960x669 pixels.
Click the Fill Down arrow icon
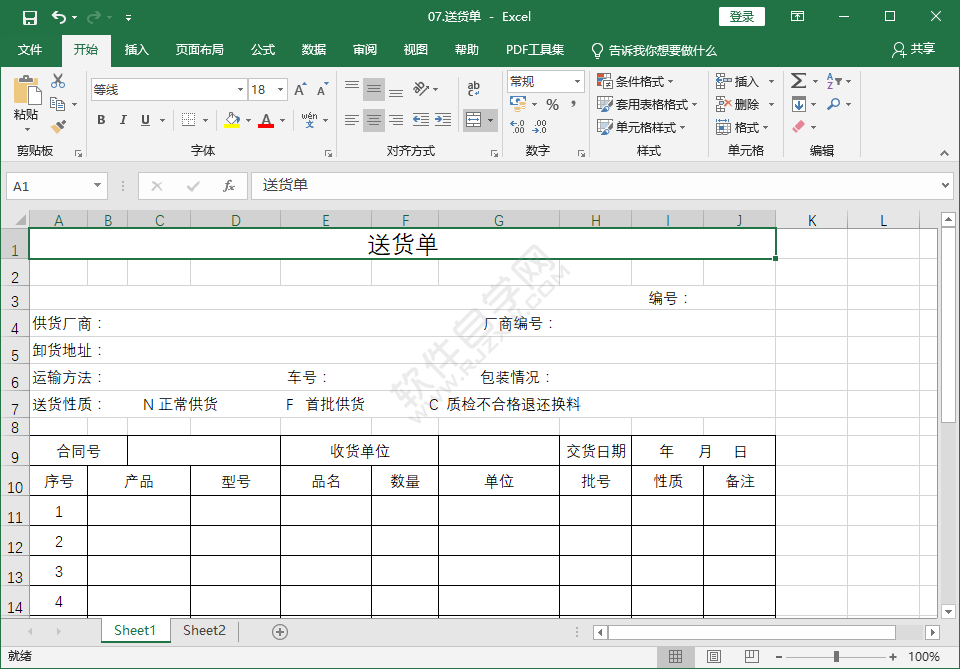[798, 104]
